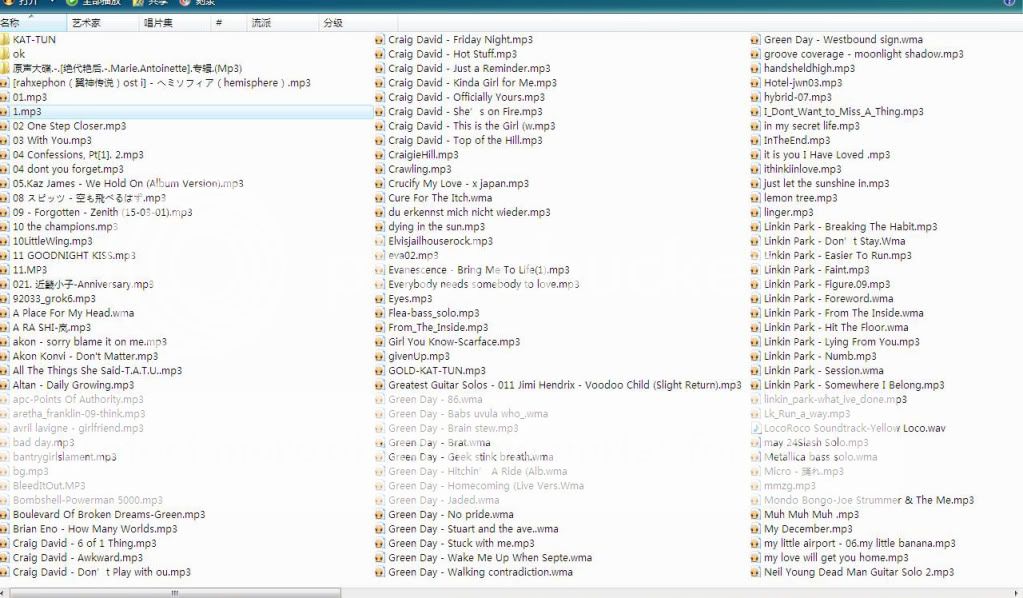
Task: Click the file icon of LocoRoco Soundtrack-Yellow Loco.wav
Action: click(756, 428)
